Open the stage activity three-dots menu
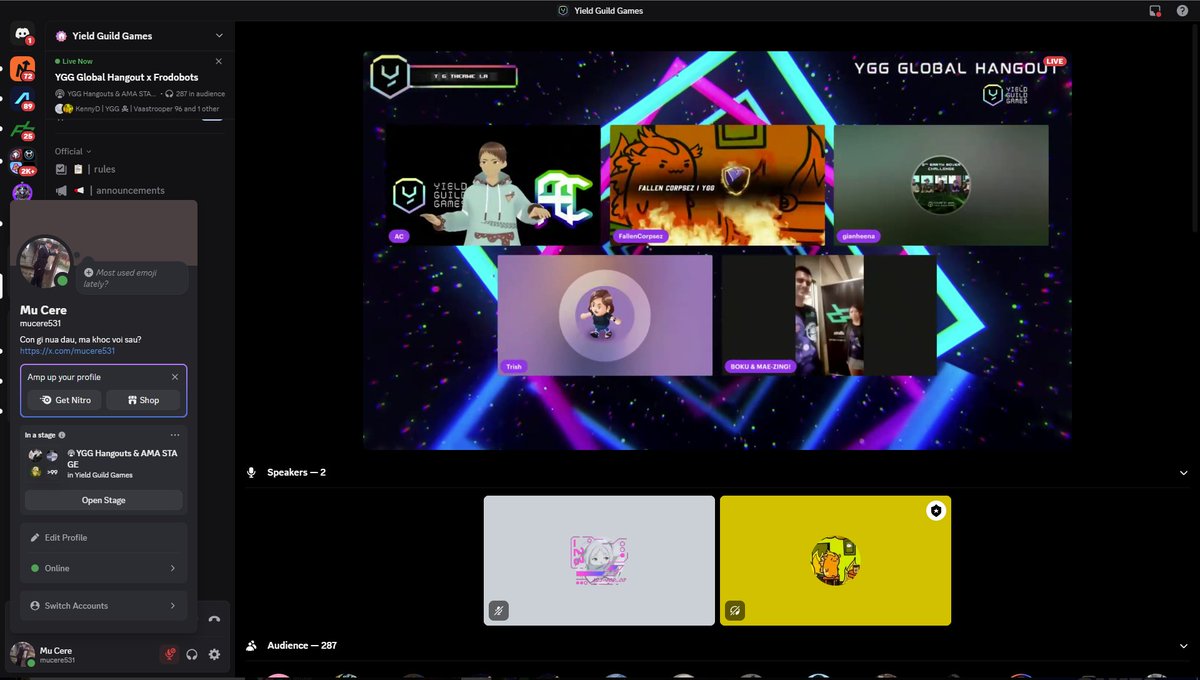Image resolution: width=1200 pixels, height=680 pixels. click(x=175, y=435)
